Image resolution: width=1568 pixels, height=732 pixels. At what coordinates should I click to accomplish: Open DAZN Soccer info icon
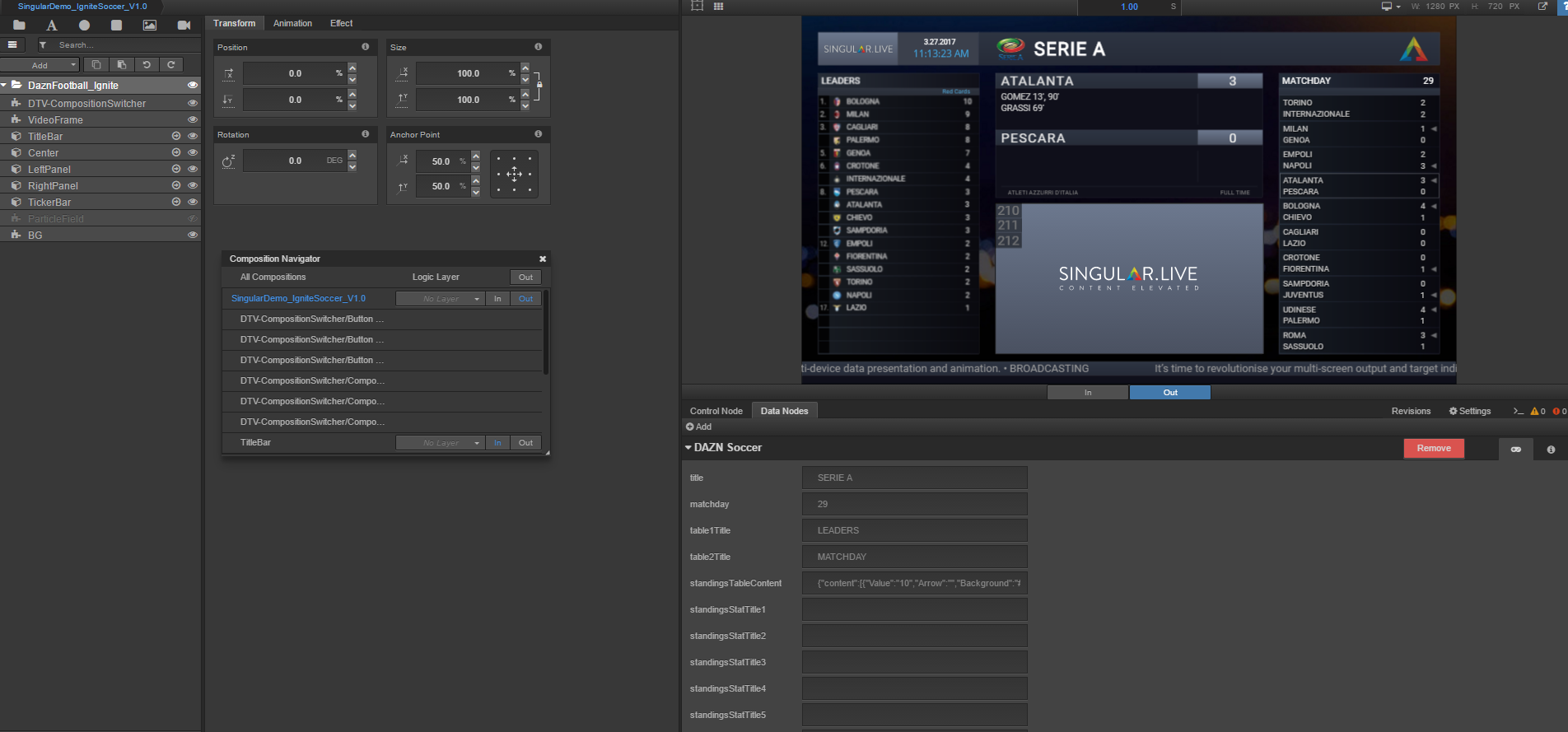[x=1551, y=450]
